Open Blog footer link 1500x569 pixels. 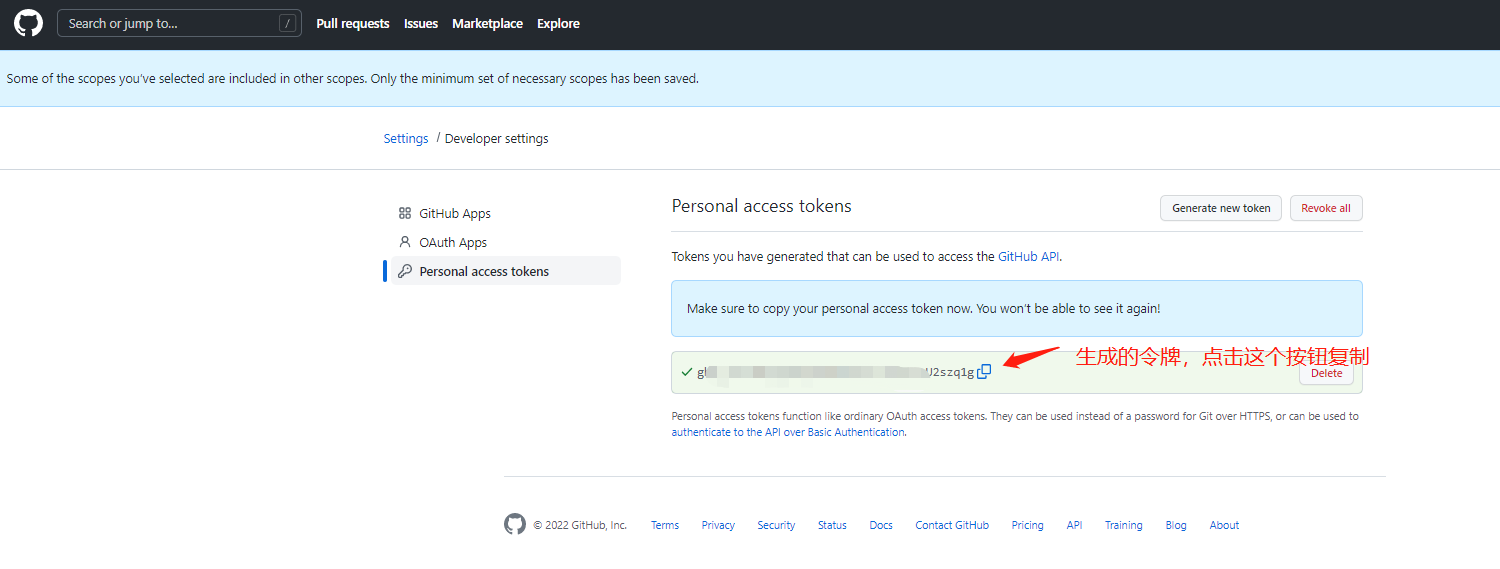click(x=1176, y=525)
